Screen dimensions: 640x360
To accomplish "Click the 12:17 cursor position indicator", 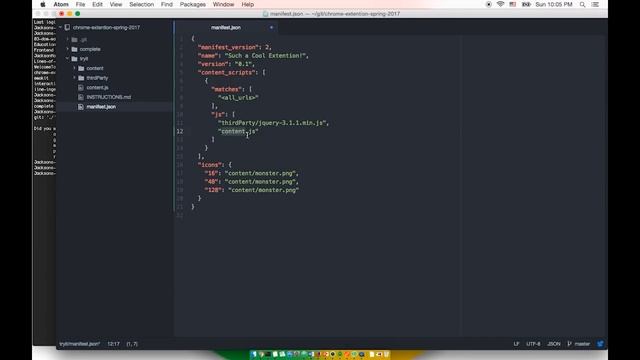I will (113, 344).
